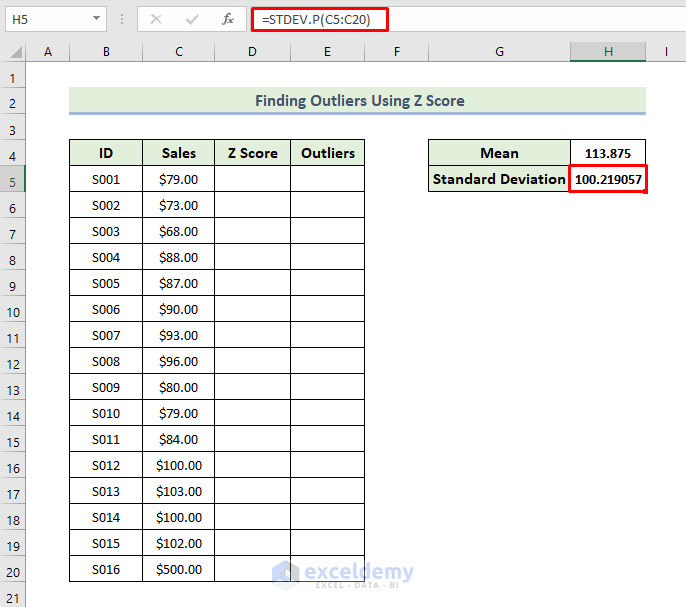Select cell S005
Image resolution: width=686 pixels, height=607 pixels.
(x=106, y=283)
